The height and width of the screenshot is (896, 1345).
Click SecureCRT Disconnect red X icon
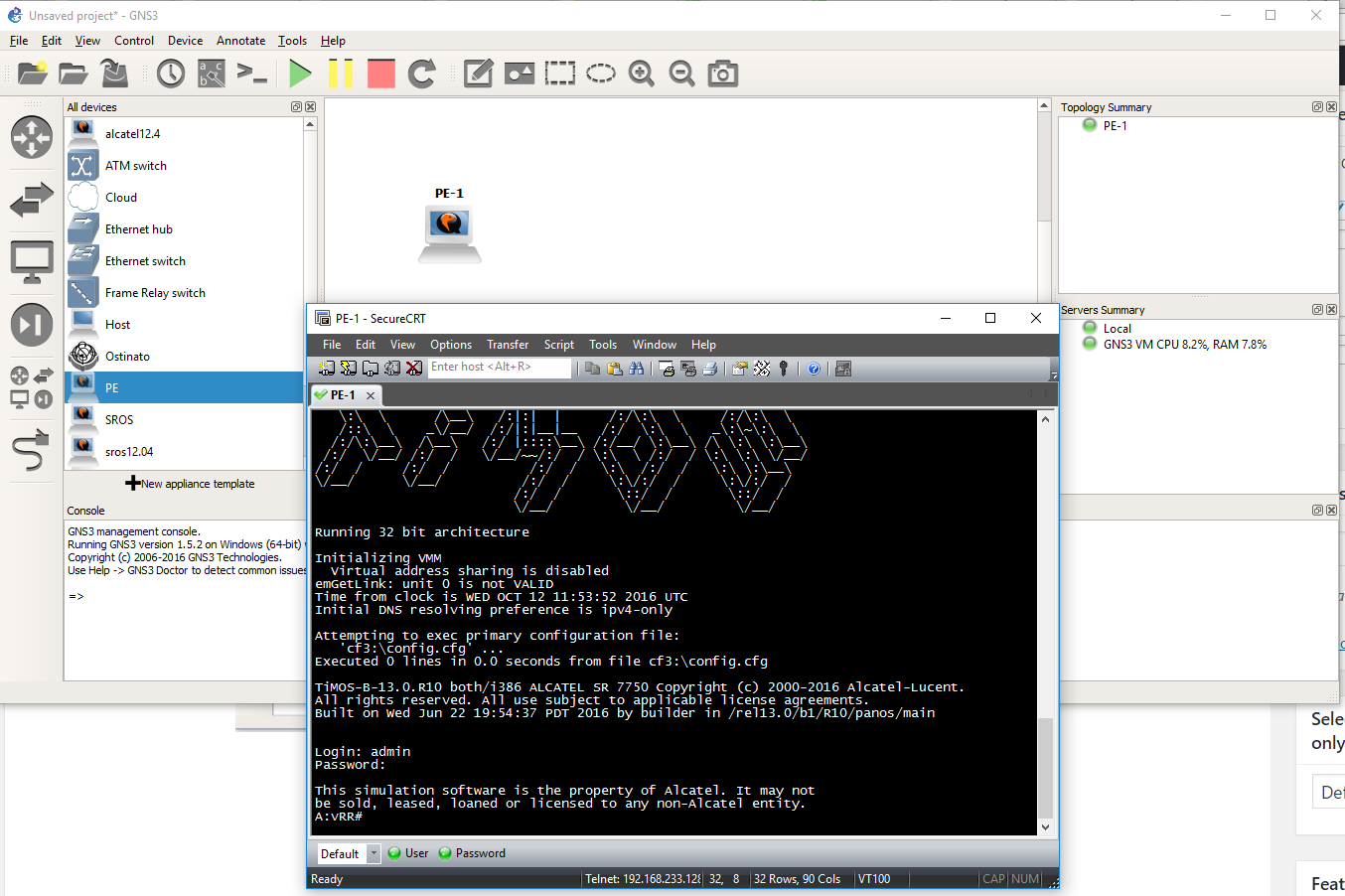pyautogui.click(x=414, y=369)
